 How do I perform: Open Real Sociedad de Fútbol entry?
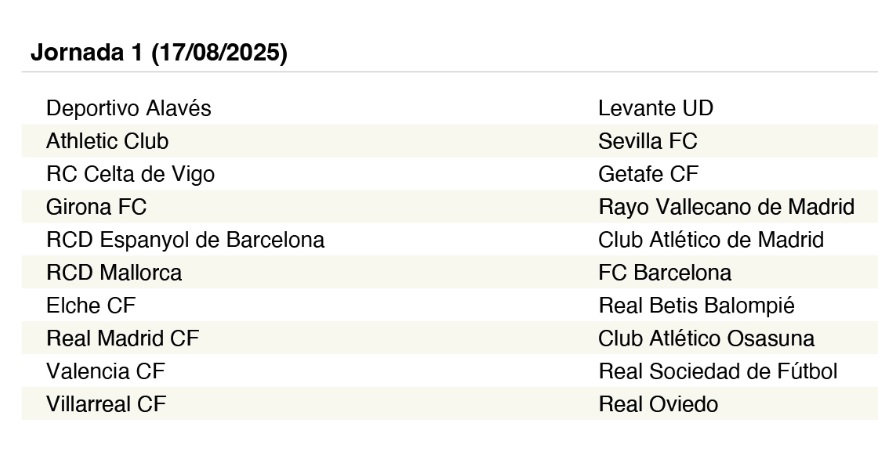click(x=718, y=372)
